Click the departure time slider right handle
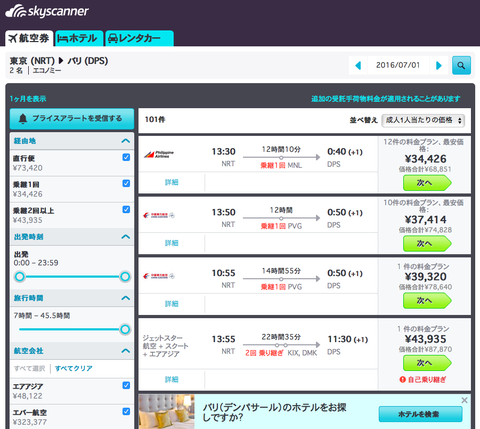This screenshot has width=480, height=429. pyautogui.click(x=125, y=277)
